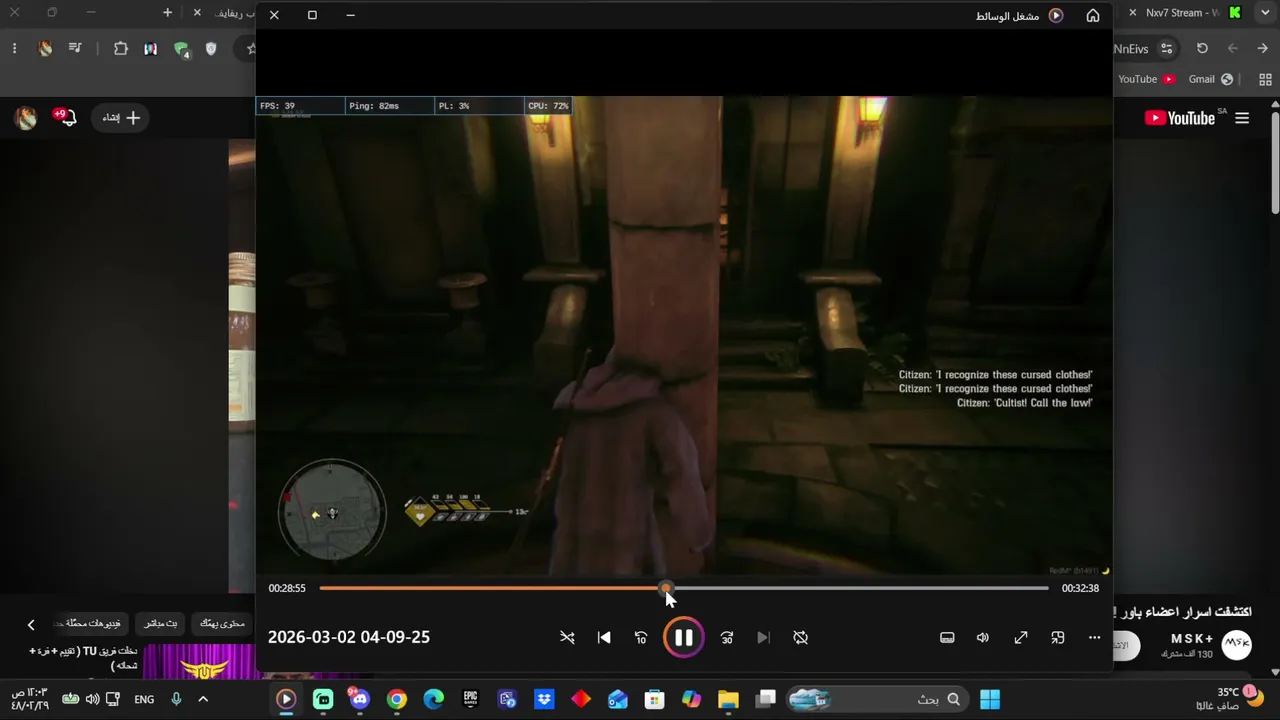Screen dimensions: 1280x720
Task: Open subtitles and captions options
Action: [x=947, y=637]
